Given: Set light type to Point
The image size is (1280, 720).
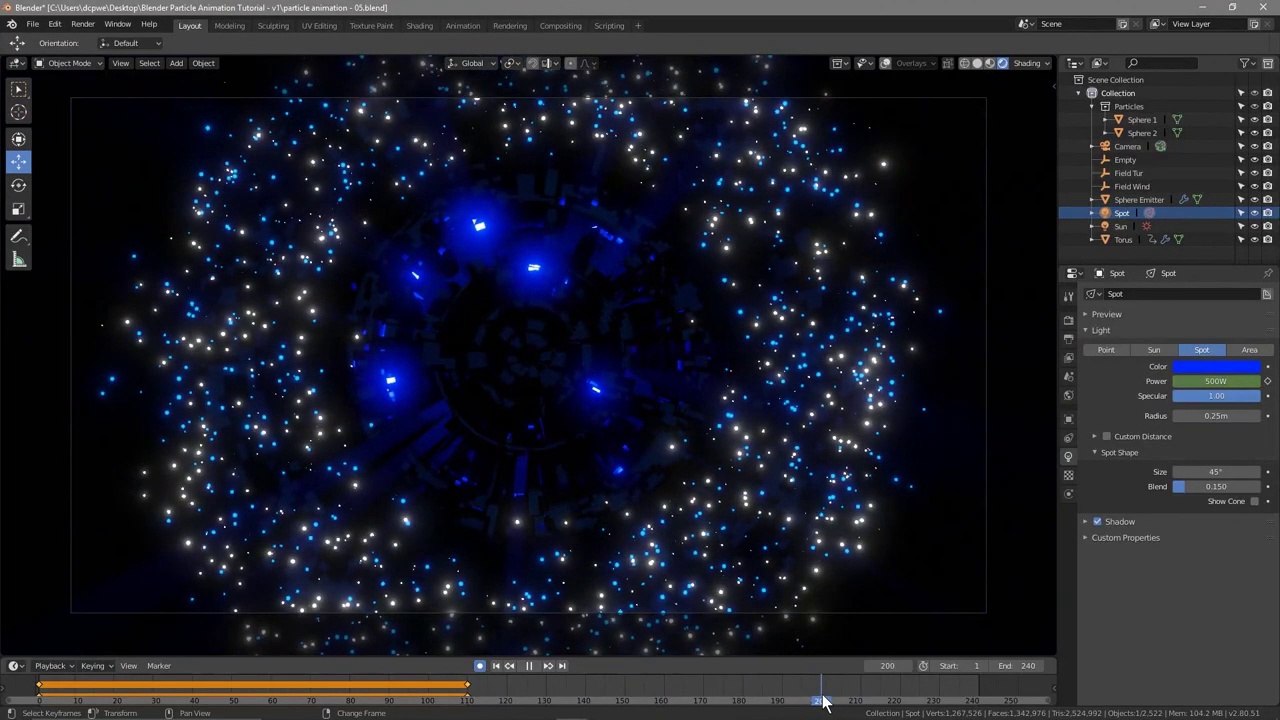Looking at the screenshot, I should (x=1106, y=350).
